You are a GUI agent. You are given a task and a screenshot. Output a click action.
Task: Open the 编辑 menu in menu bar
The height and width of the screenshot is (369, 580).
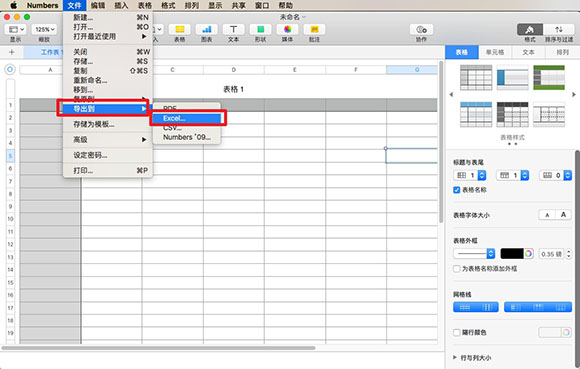98,5
